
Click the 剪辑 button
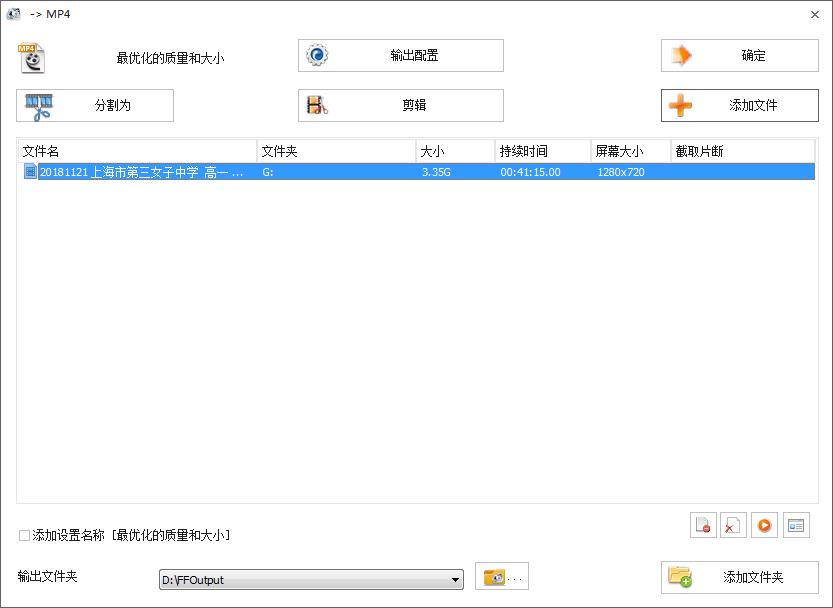400,105
